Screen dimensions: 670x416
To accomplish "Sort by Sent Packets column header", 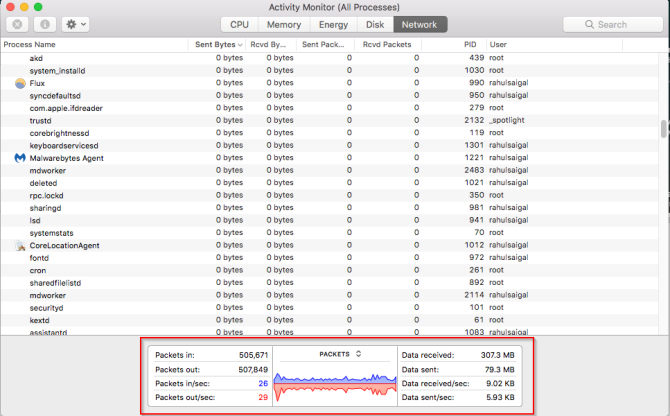I will click(x=325, y=44).
